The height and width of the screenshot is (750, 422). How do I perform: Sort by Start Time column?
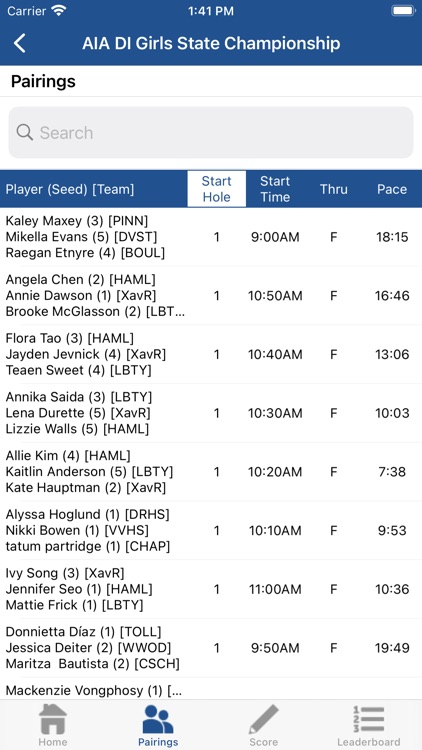point(275,189)
